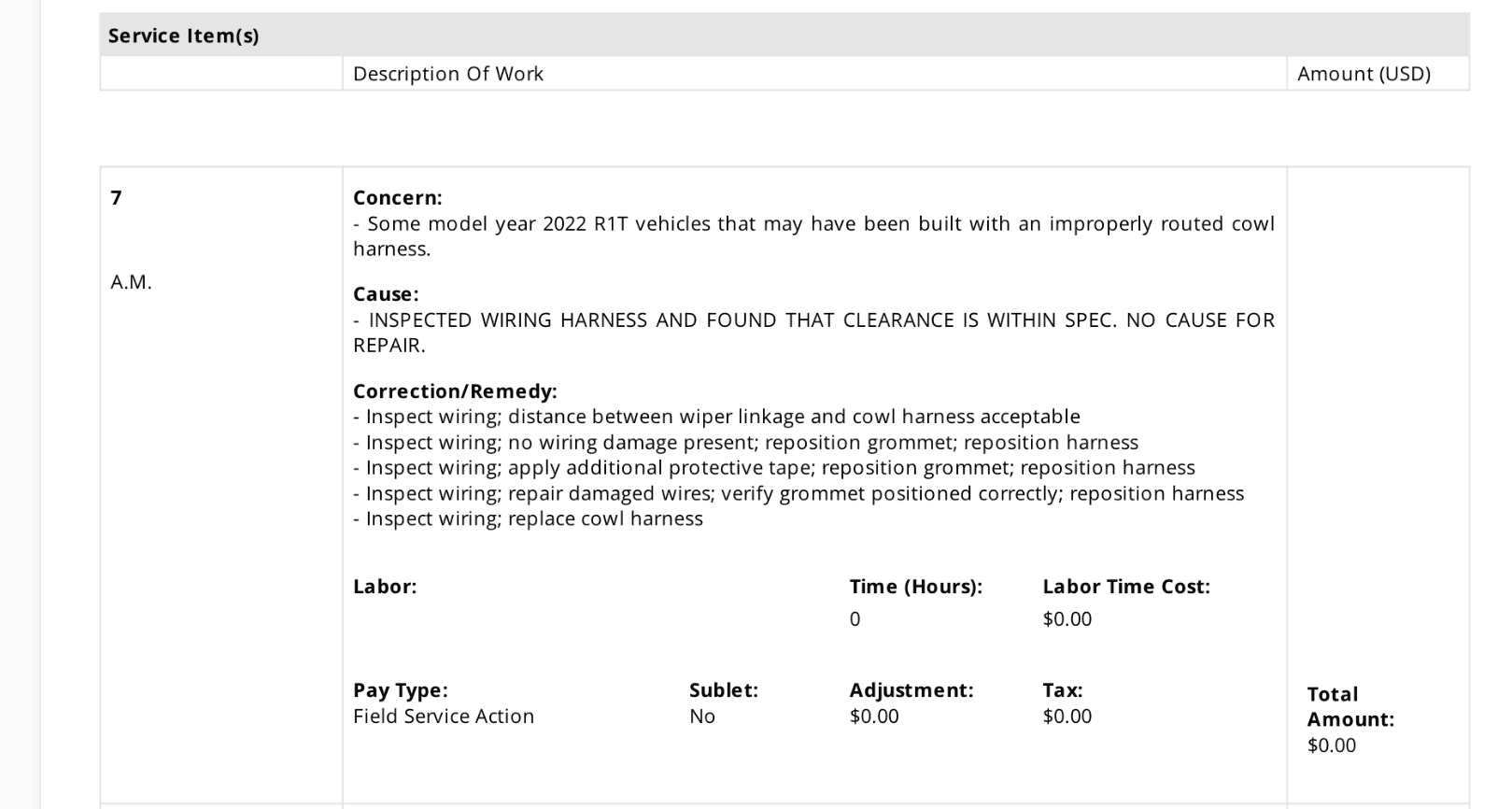Click the Labor Time Cost $0.00 value

pos(1067,619)
